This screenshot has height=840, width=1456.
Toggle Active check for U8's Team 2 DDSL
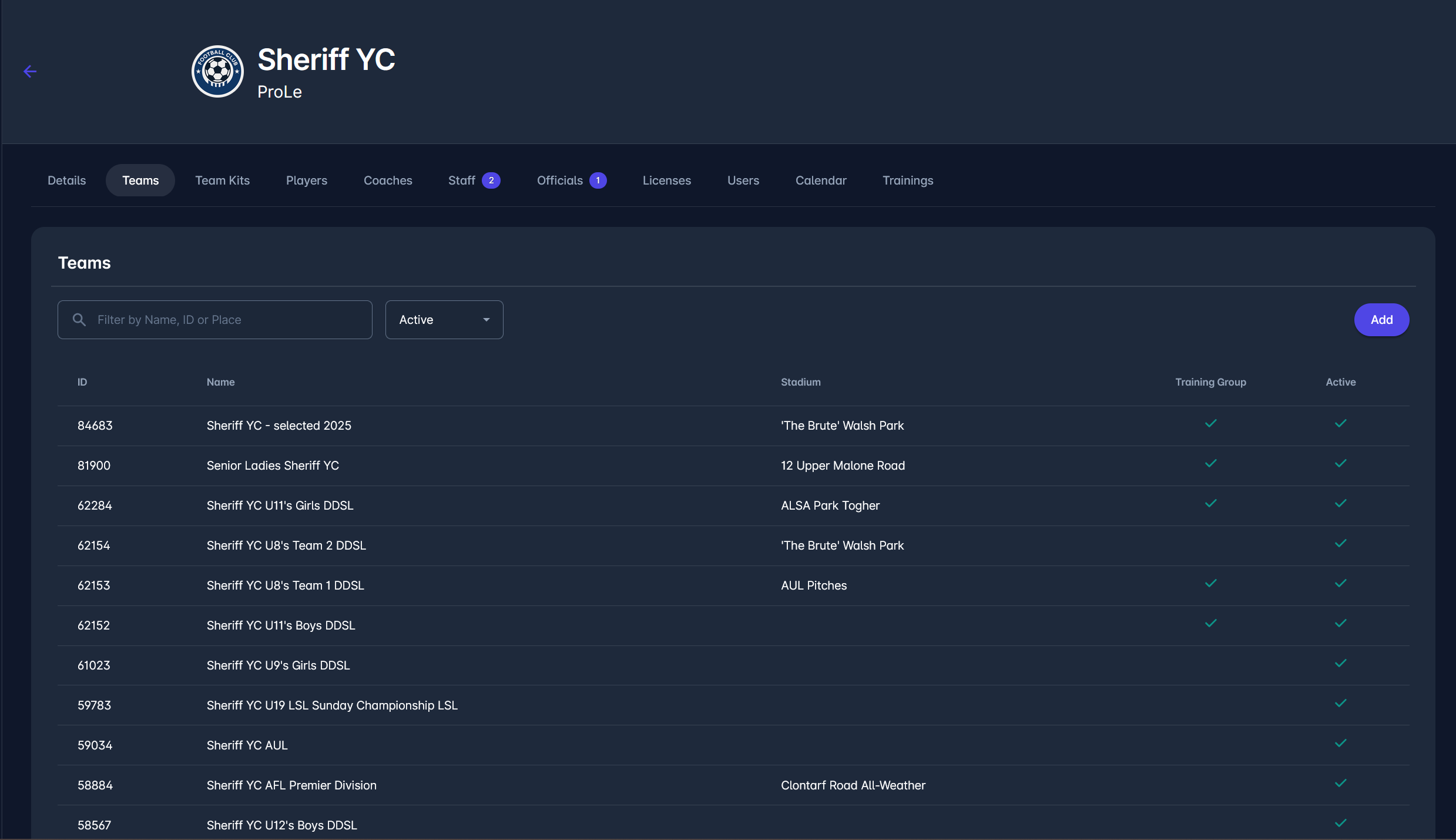(1340, 544)
